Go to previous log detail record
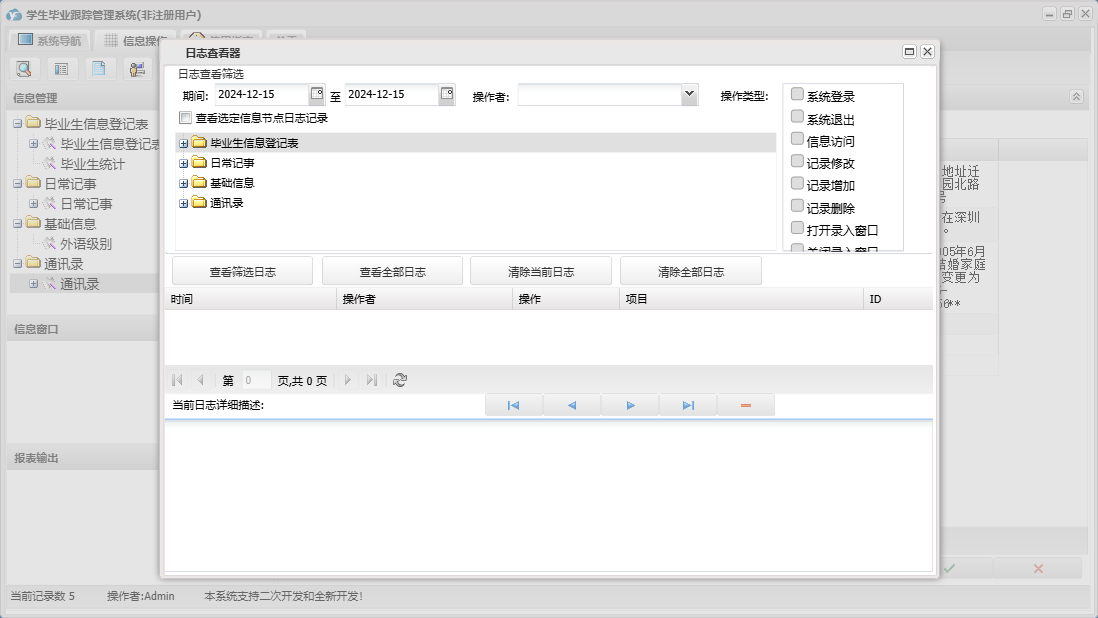This screenshot has height=618, width=1098. 571,405
